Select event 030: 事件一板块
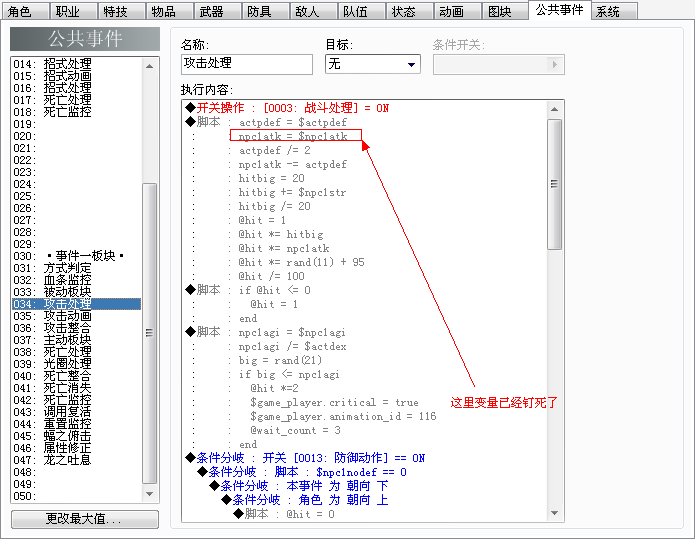 coord(76,256)
